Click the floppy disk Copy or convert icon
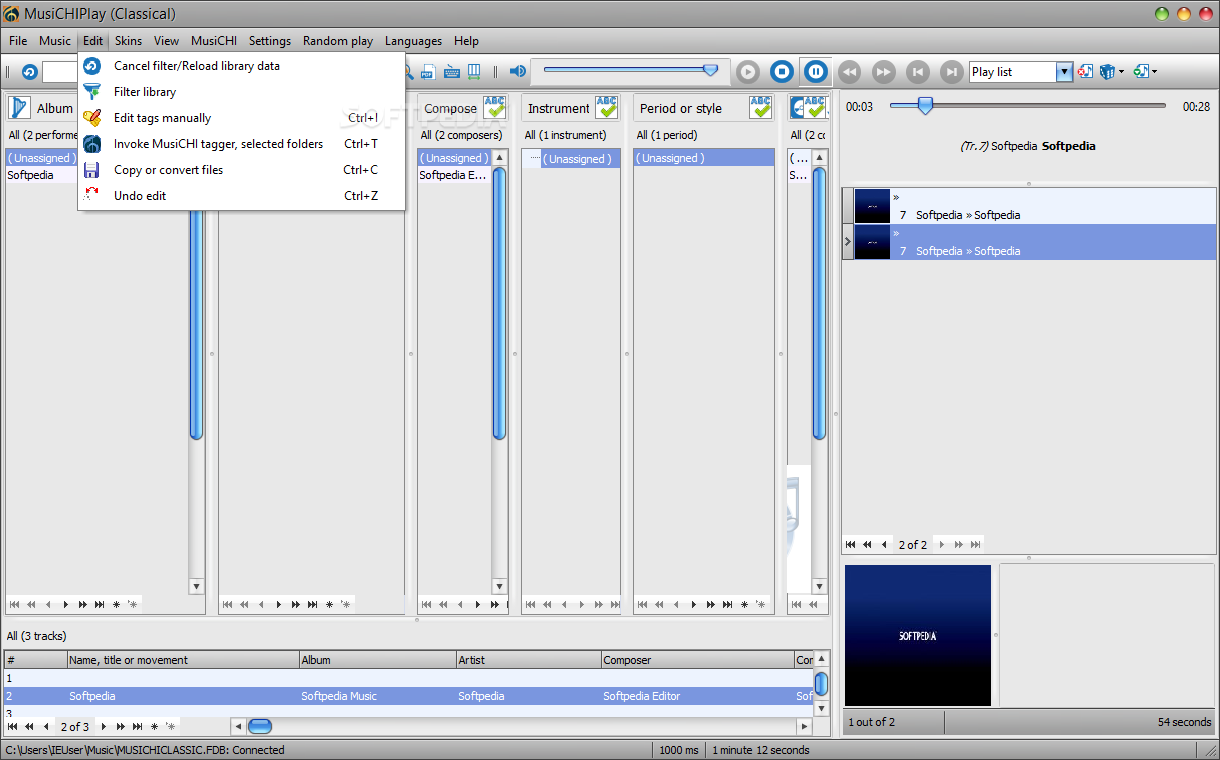Image resolution: width=1220 pixels, height=760 pixels. (x=92, y=170)
